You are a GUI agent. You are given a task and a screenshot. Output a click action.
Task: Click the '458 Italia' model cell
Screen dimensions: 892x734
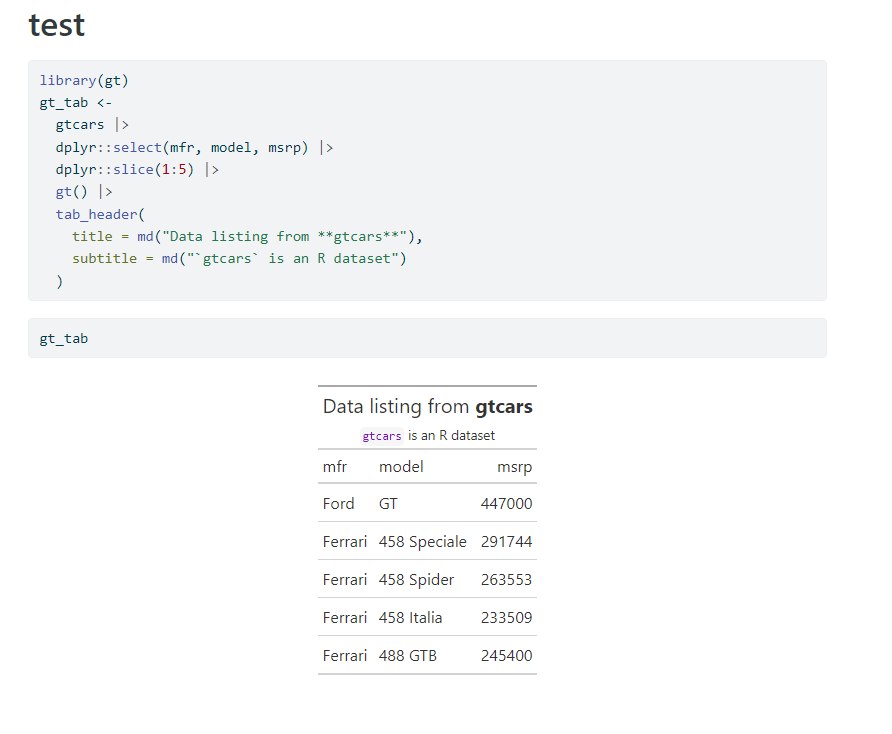(410, 618)
